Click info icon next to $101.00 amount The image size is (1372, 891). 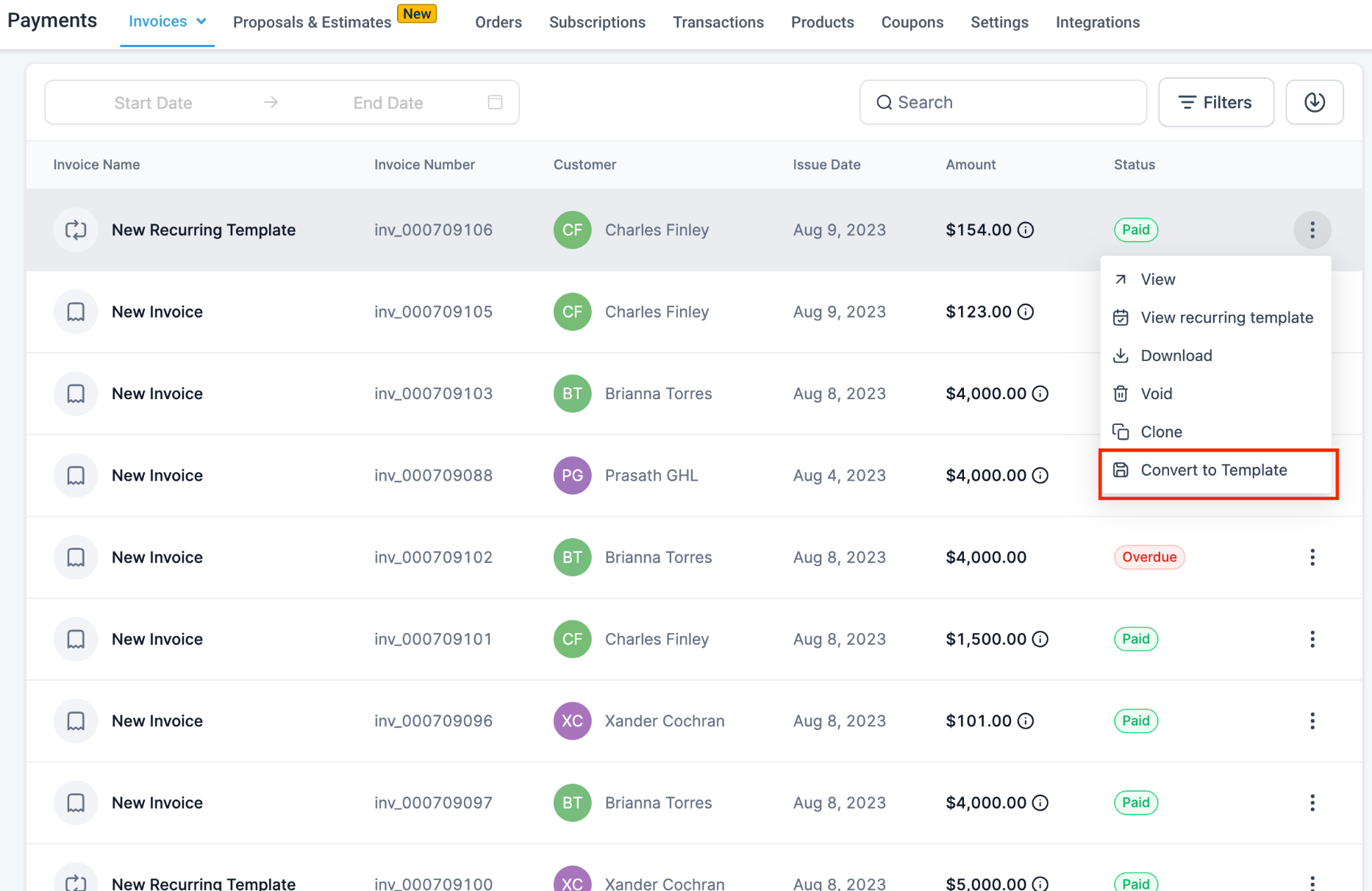tap(1026, 721)
